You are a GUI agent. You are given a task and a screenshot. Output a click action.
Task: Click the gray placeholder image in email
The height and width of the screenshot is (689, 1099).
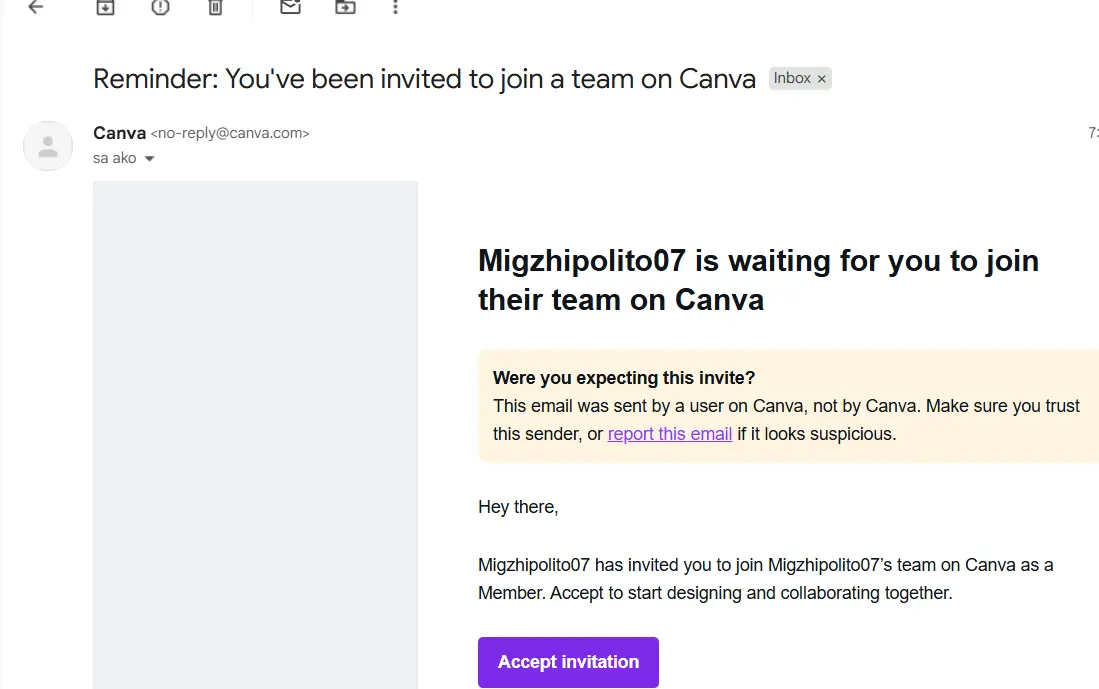pos(255,435)
